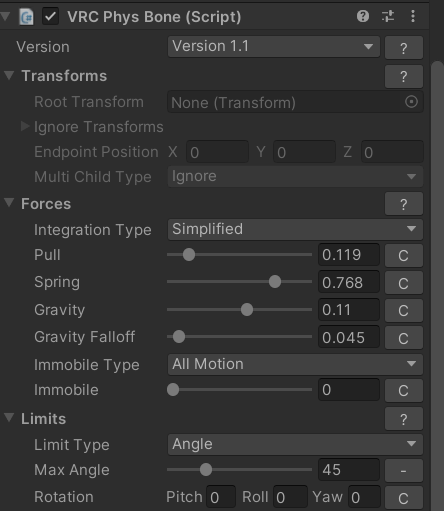
Task: Click the Max Angle value field
Action: click(349, 470)
